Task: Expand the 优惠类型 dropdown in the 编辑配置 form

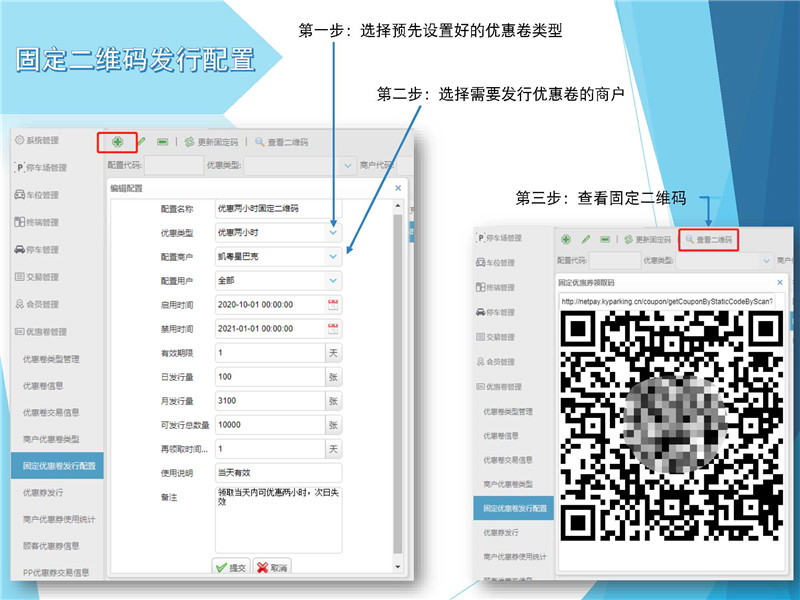Action: pos(333,233)
